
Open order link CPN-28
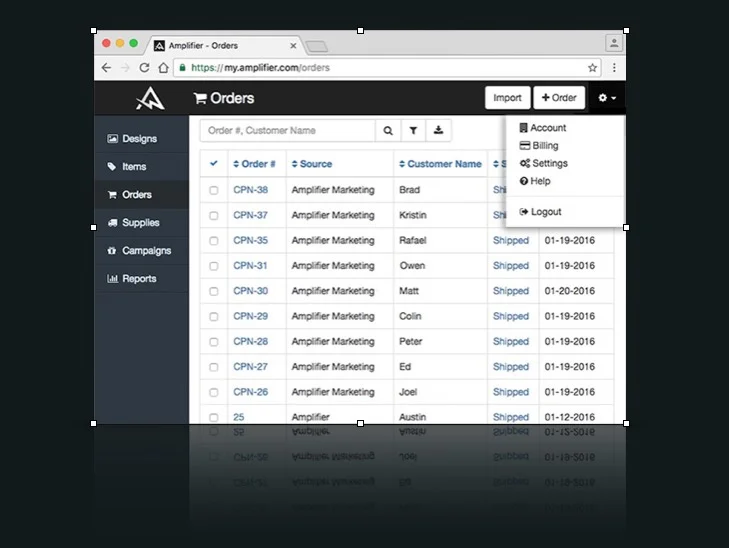tap(251, 341)
